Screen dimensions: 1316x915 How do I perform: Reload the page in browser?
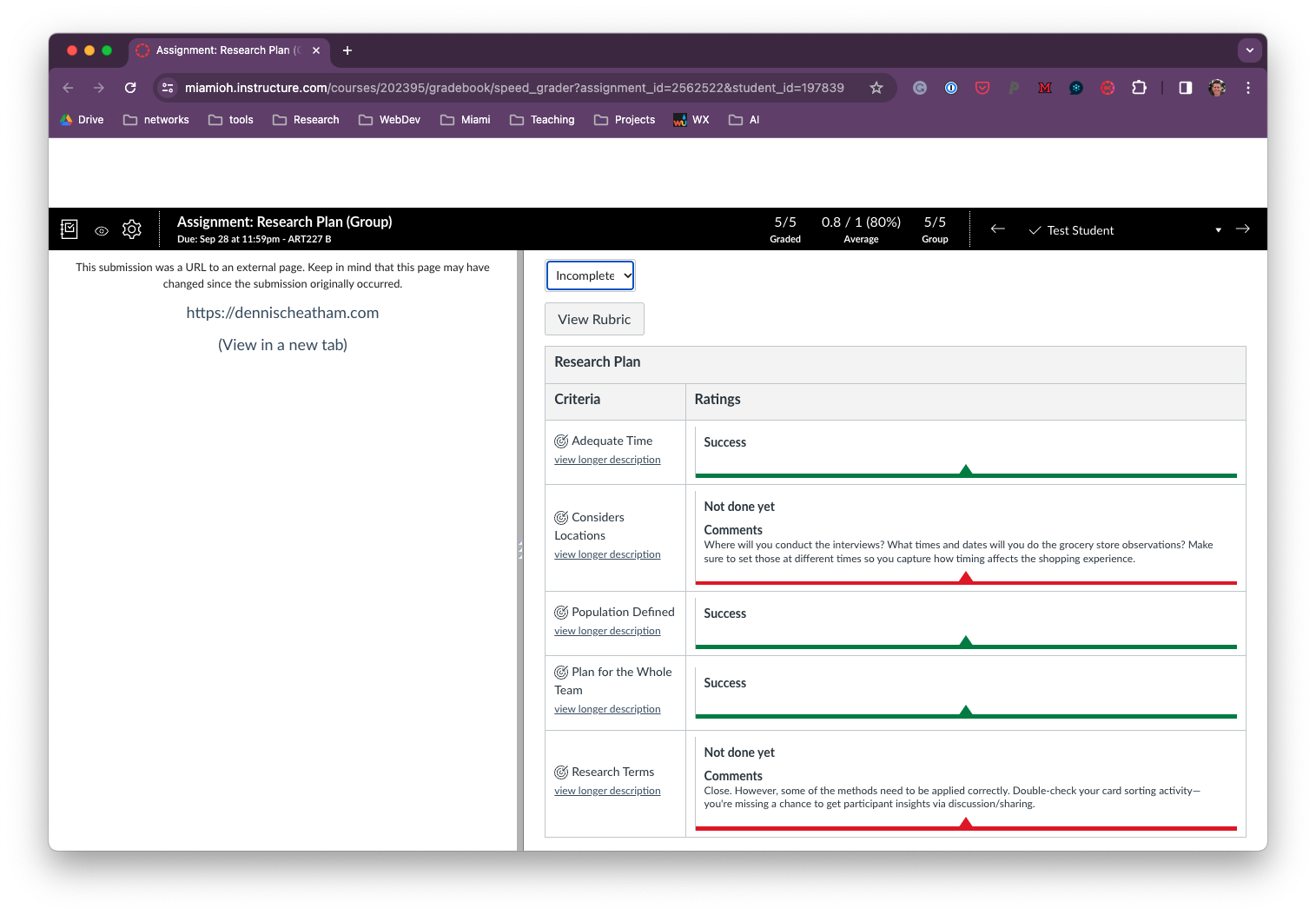[130, 88]
